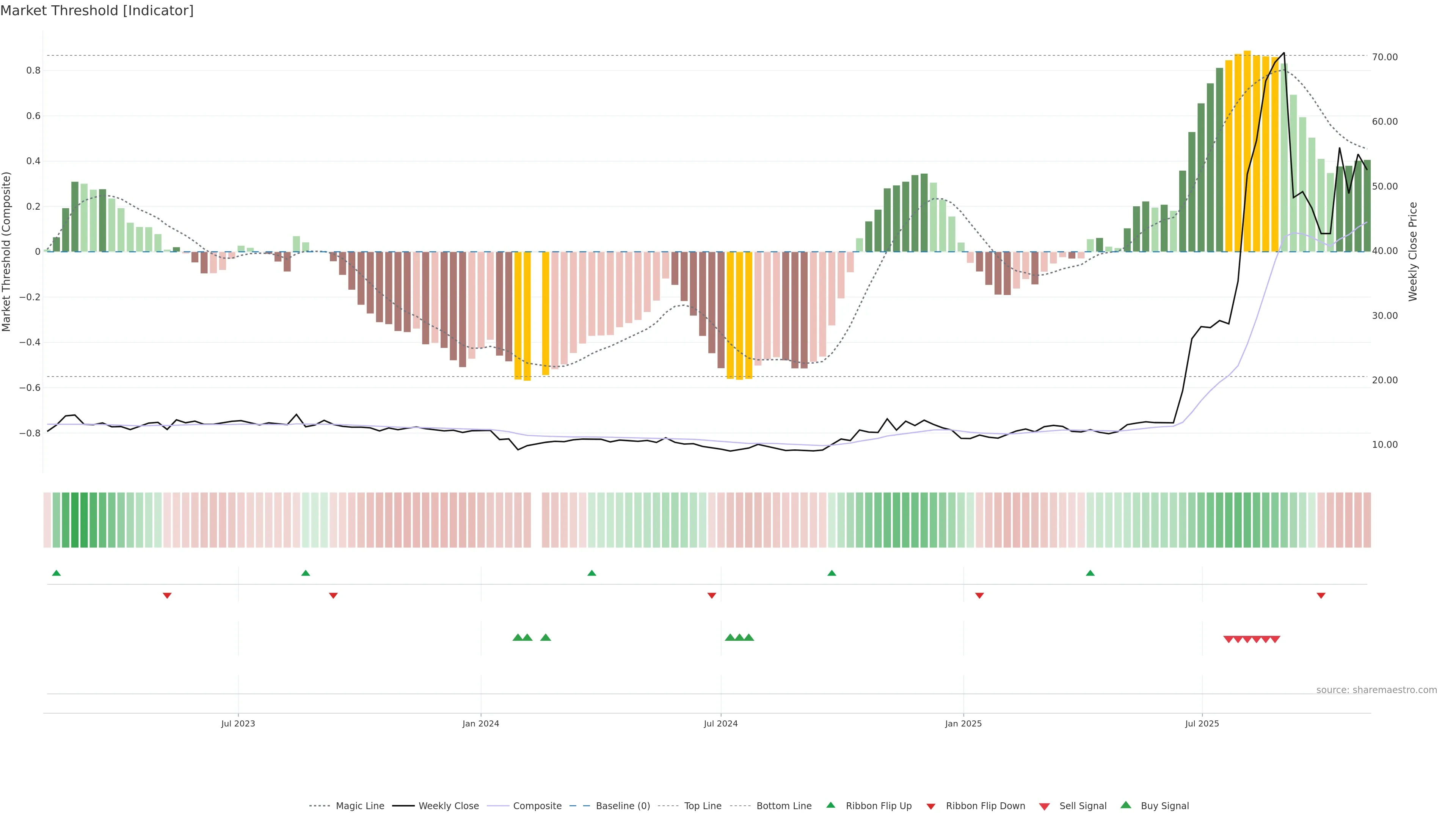Click Sell Signal legend triangle icon
This screenshot has width=1456, height=819.
1045,806
